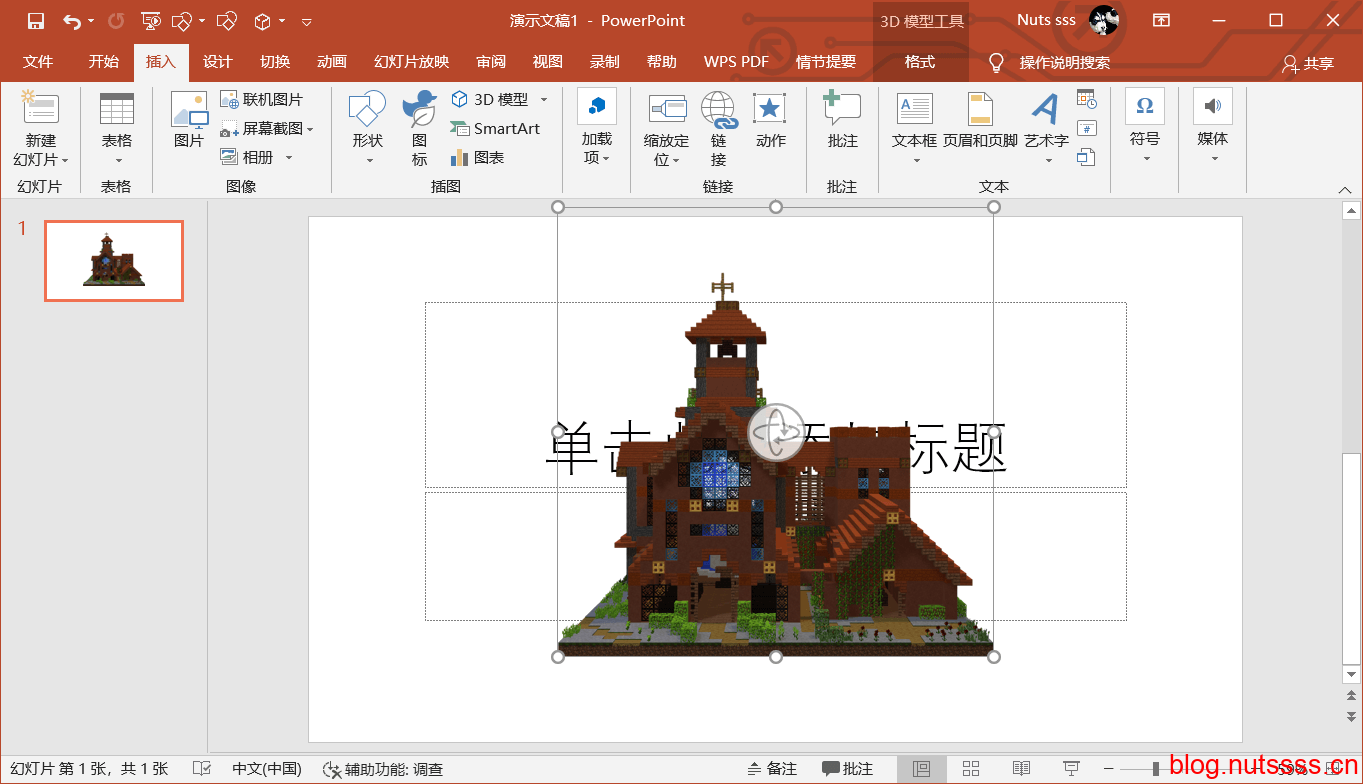The height and width of the screenshot is (784, 1363).
Task: Open the Undo dropdown arrow
Action: 91,21
